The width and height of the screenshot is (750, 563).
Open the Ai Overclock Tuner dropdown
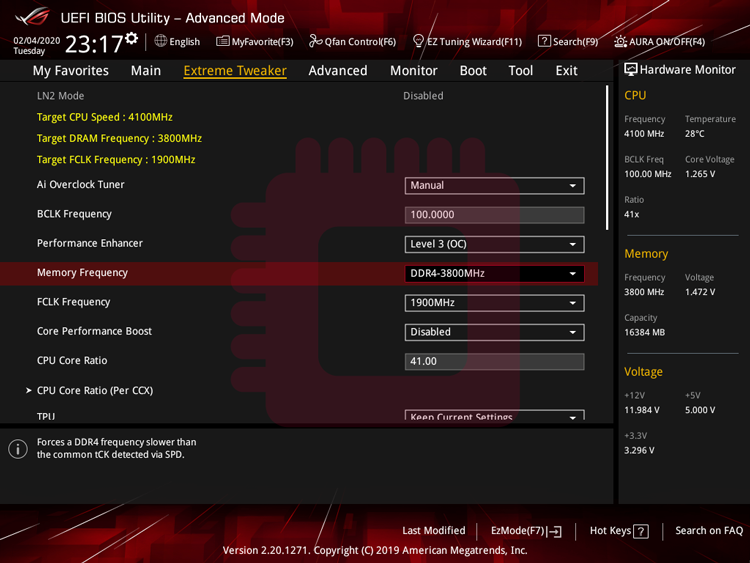[494, 185]
